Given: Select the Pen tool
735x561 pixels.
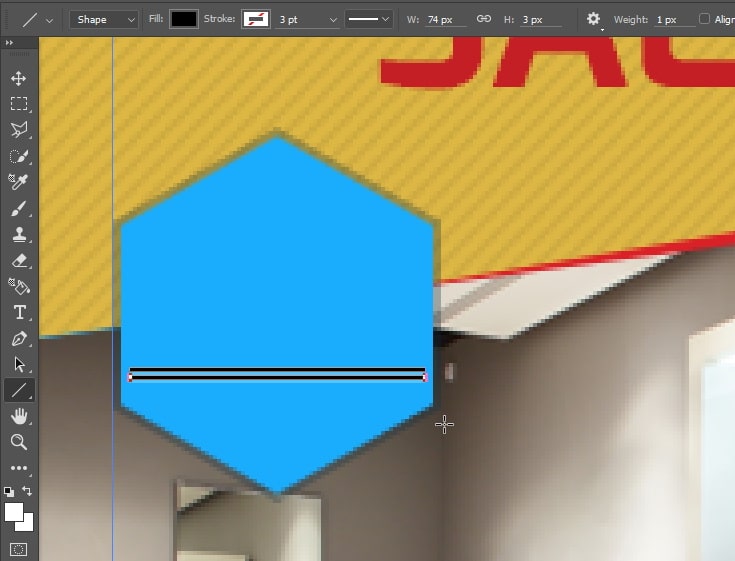Looking at the screenshot, I should coord(19,338).
